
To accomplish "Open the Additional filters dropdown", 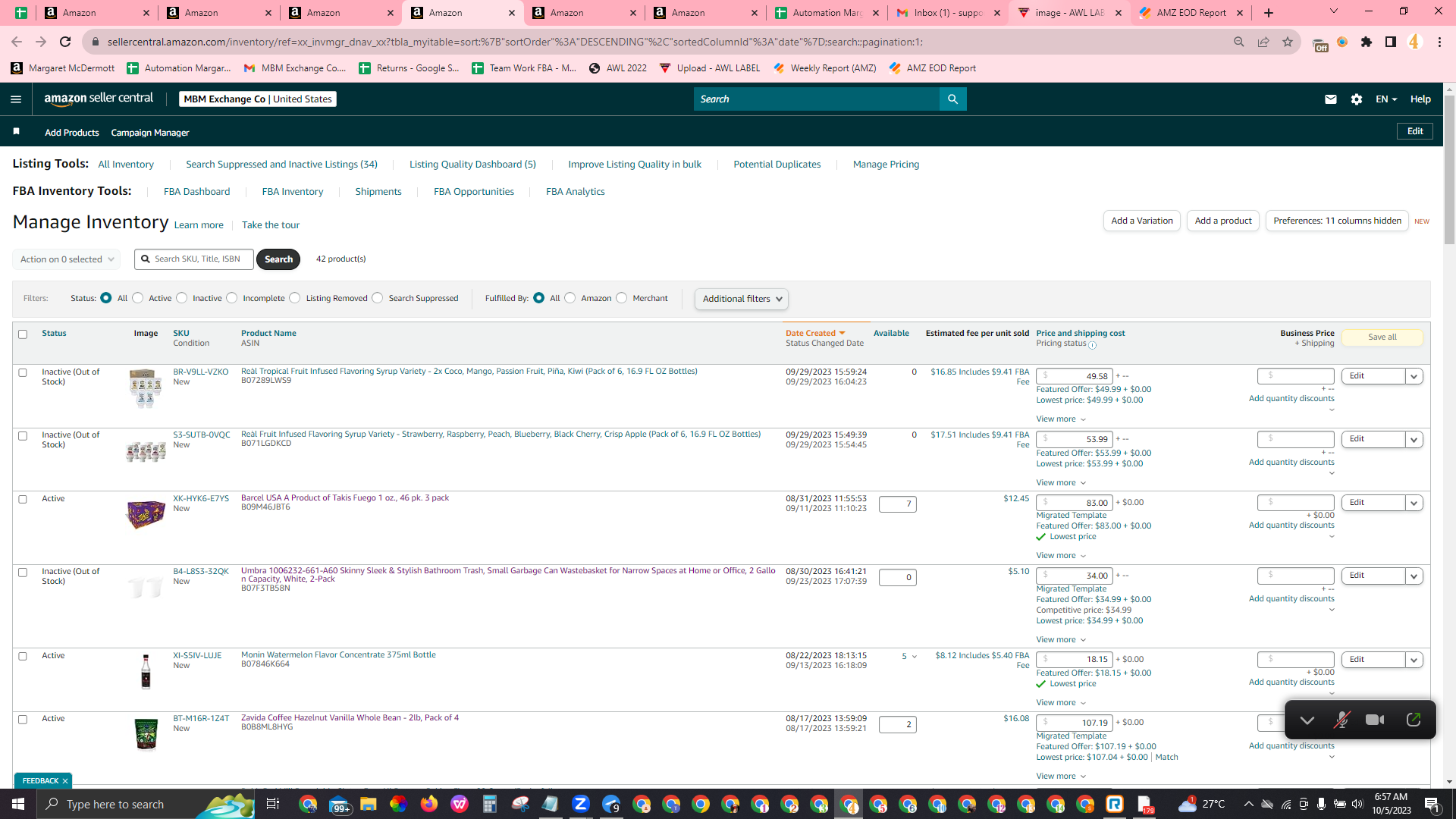I will 742,299.
